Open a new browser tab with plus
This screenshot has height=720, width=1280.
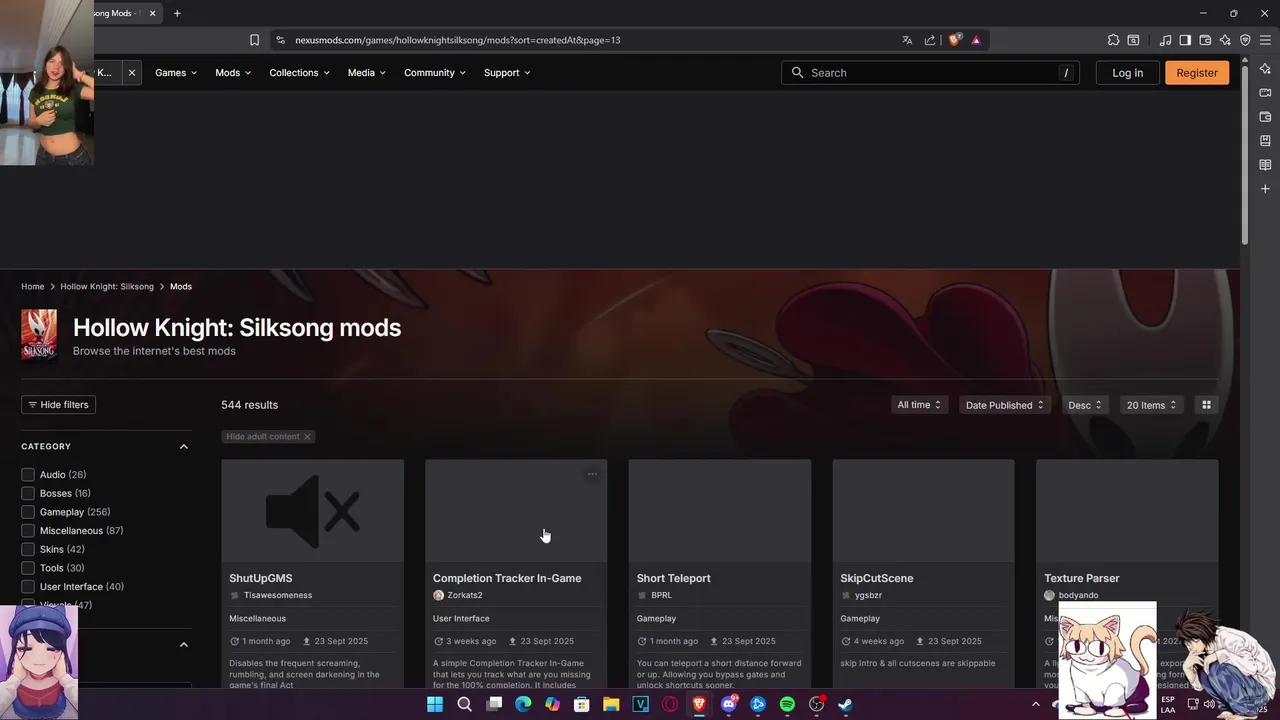point(177,13)
